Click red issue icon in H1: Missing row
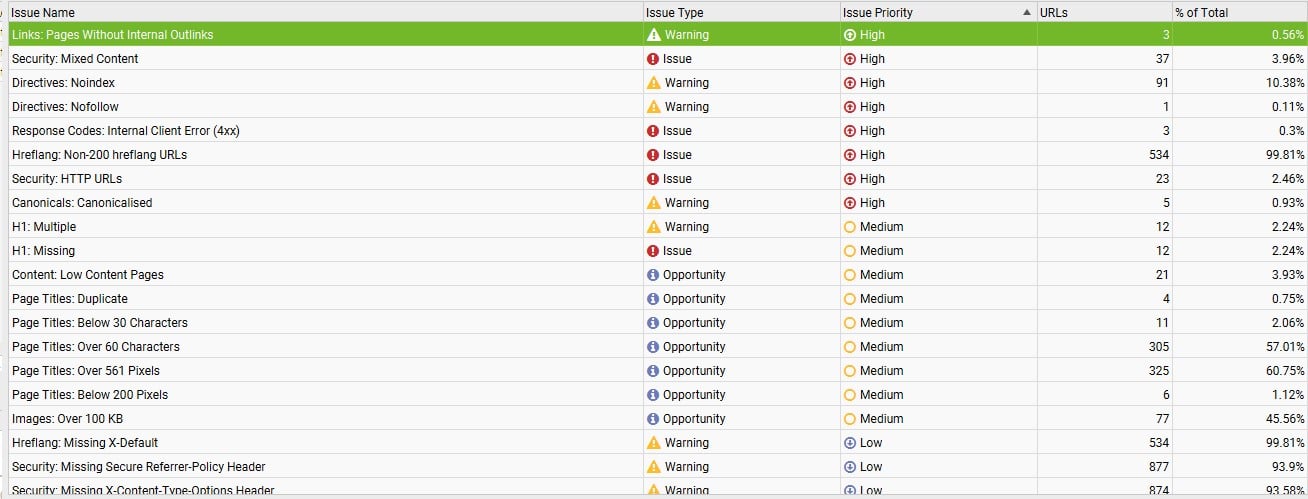This screenshot has height=499, width=1308. point(653,251)
